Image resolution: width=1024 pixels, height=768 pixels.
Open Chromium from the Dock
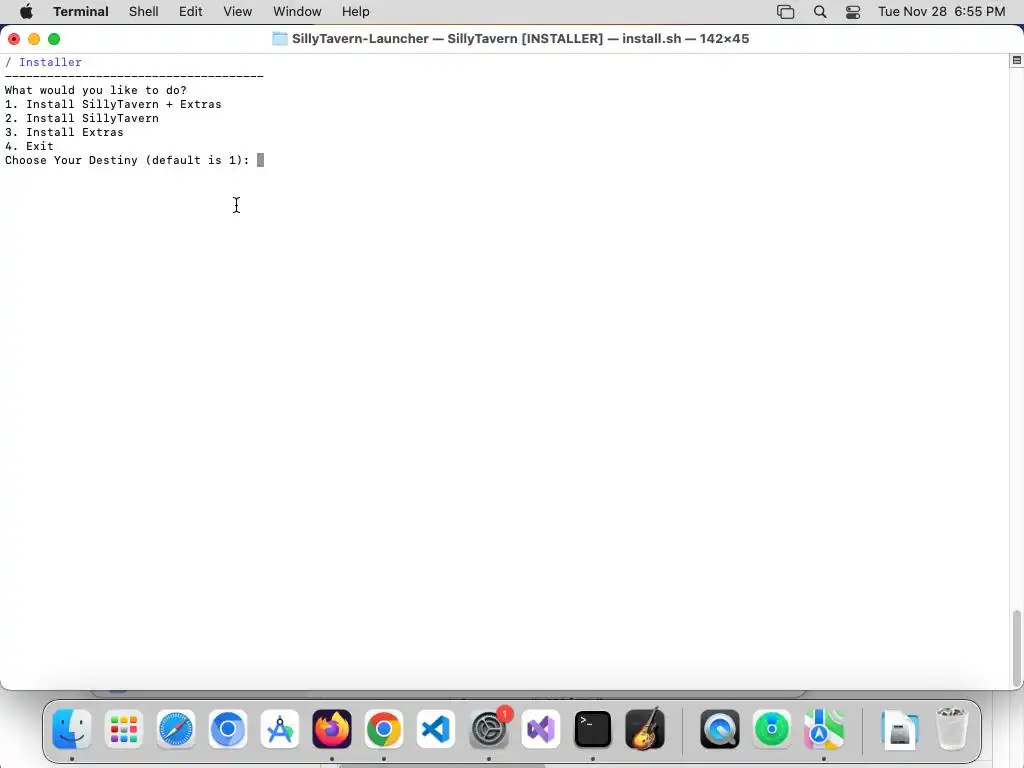pyautogui.click(x=228, y=729)
